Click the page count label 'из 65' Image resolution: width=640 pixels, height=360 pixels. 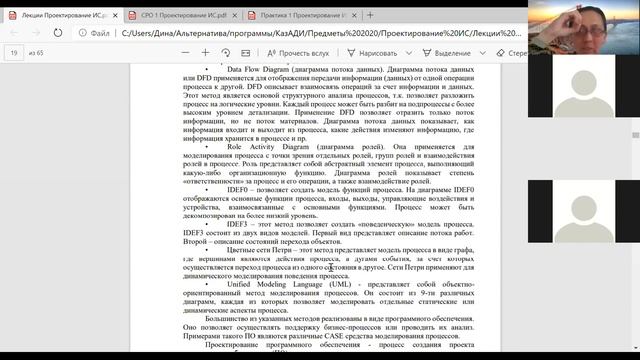(x=36, y=53)
